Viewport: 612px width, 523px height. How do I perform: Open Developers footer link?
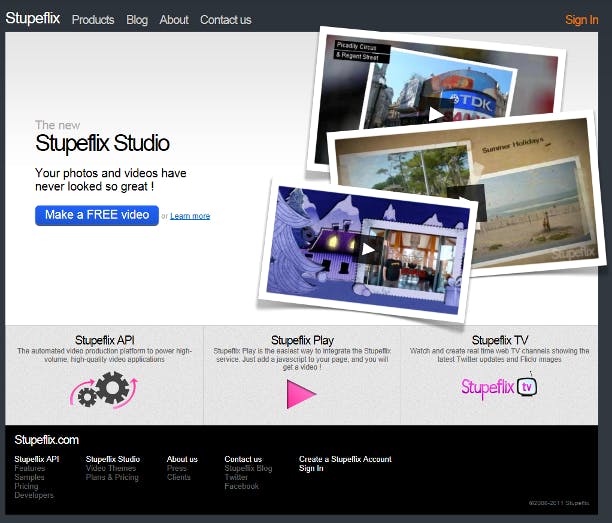(34, 495)
